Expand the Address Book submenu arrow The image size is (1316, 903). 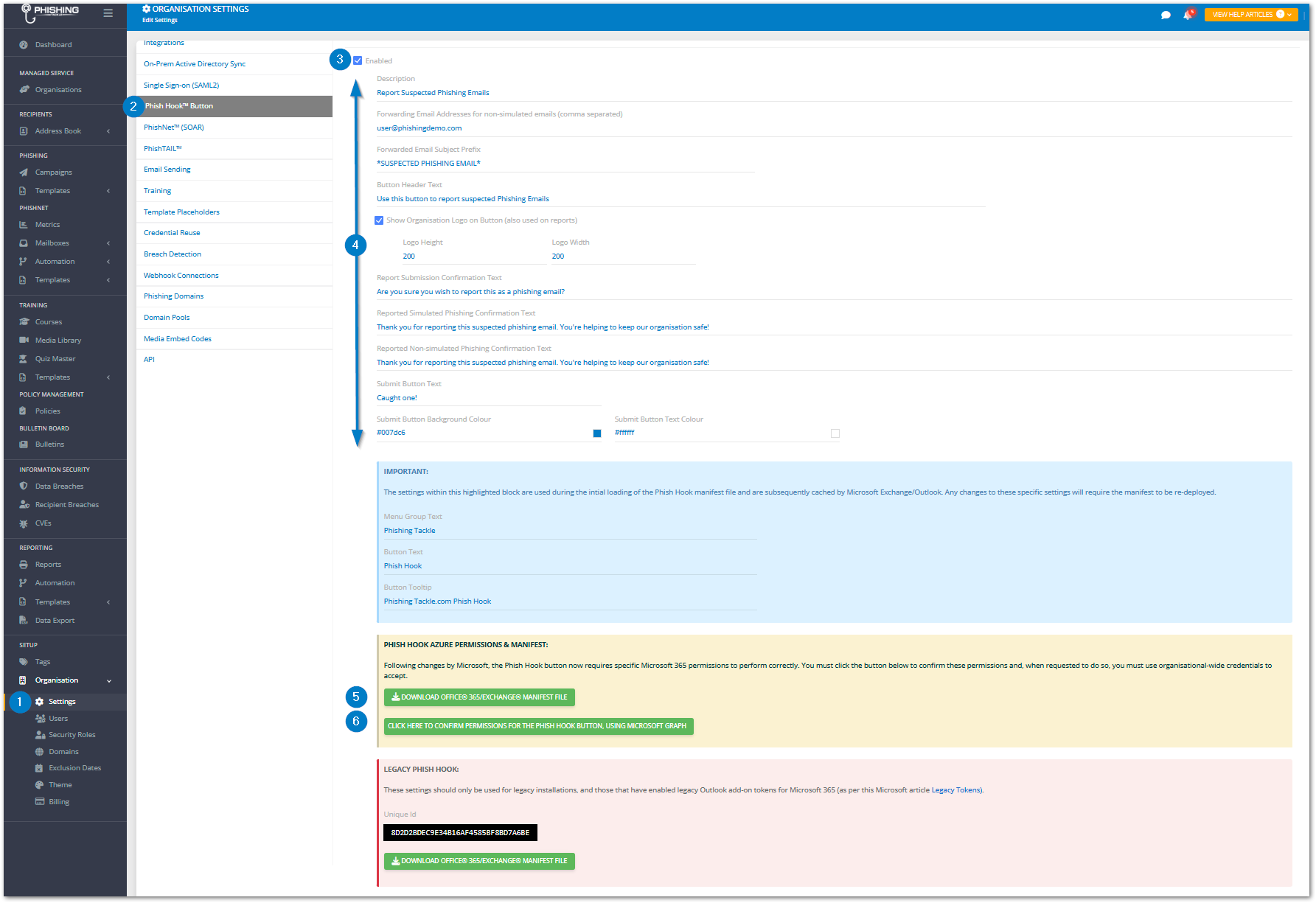[108, 131]
